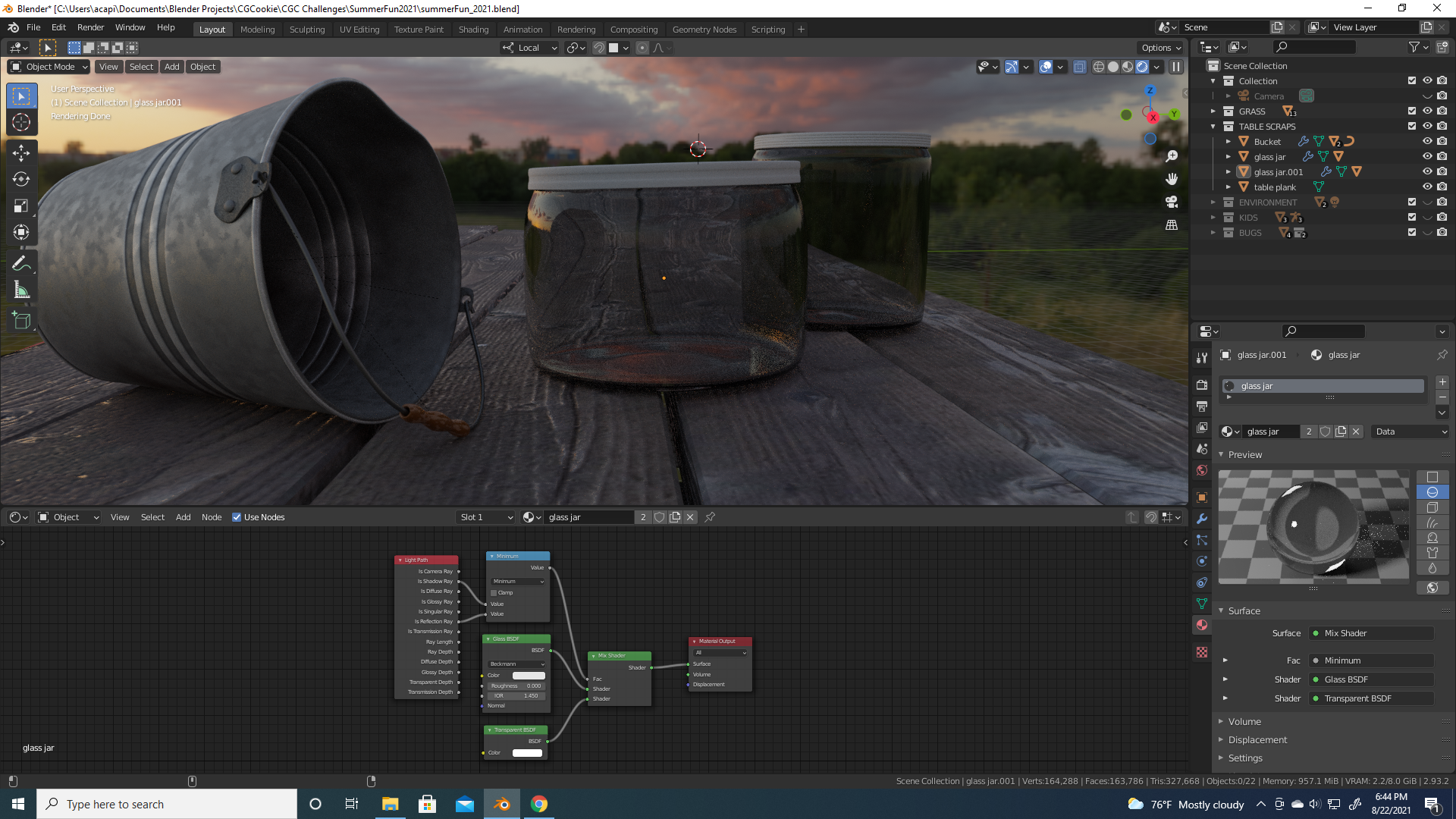
Task: Open the Object Mode dropdown
Action: tap(49, 67)
